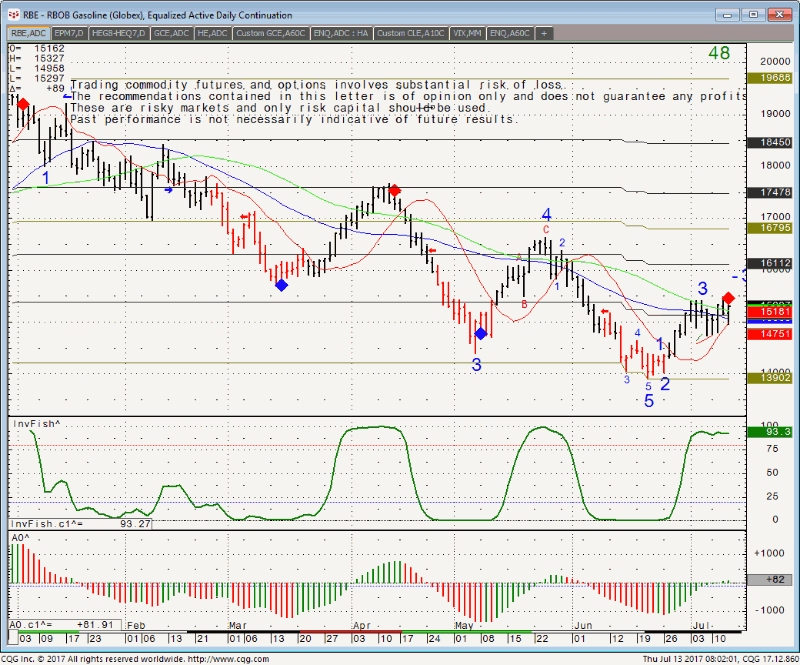This screenshot has height=665, width=800.
Task: Open the ENQ,ADC : HA tab
Action: pyautogui.click(x=341, y=33)
